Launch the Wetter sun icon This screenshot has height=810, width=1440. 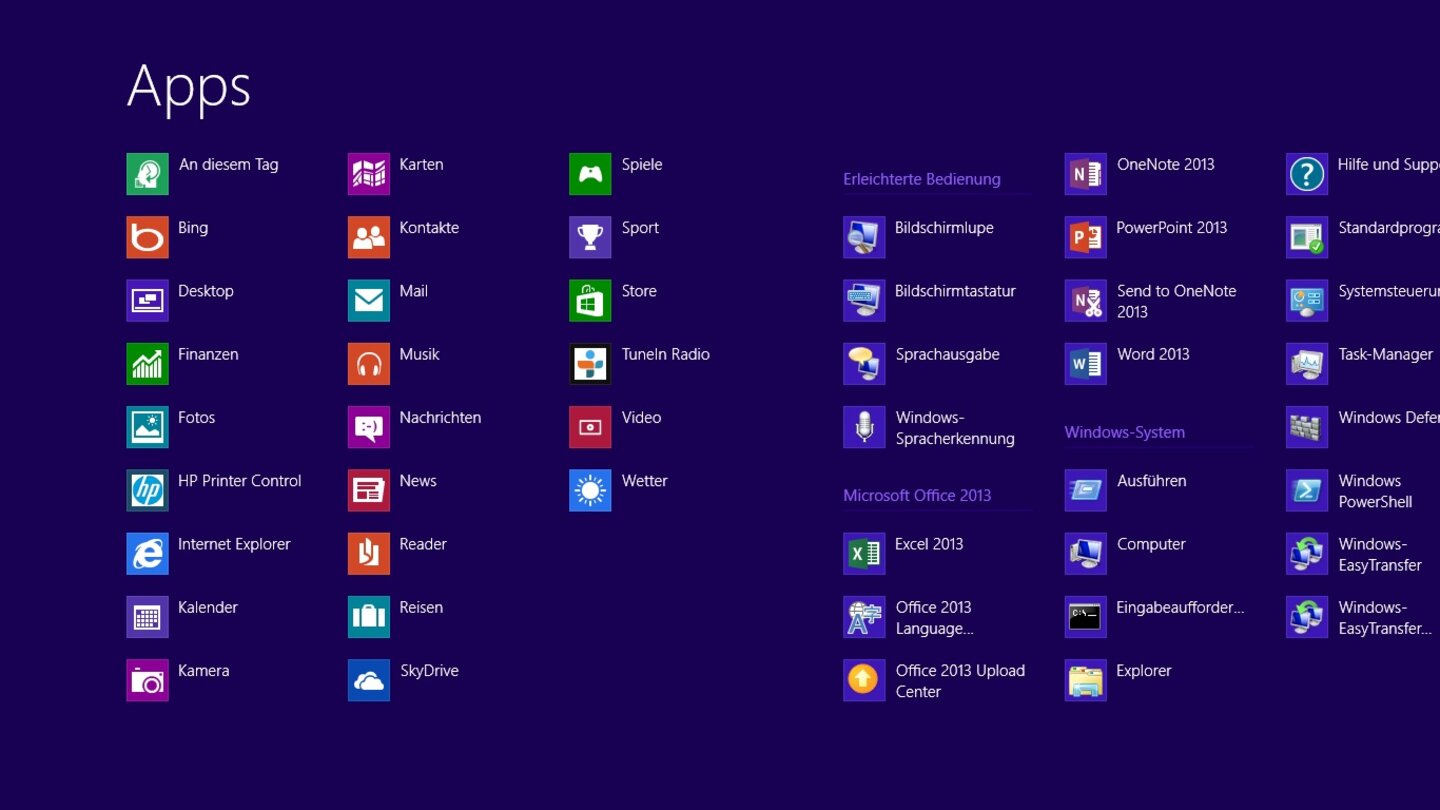click(x=590, y=490)
